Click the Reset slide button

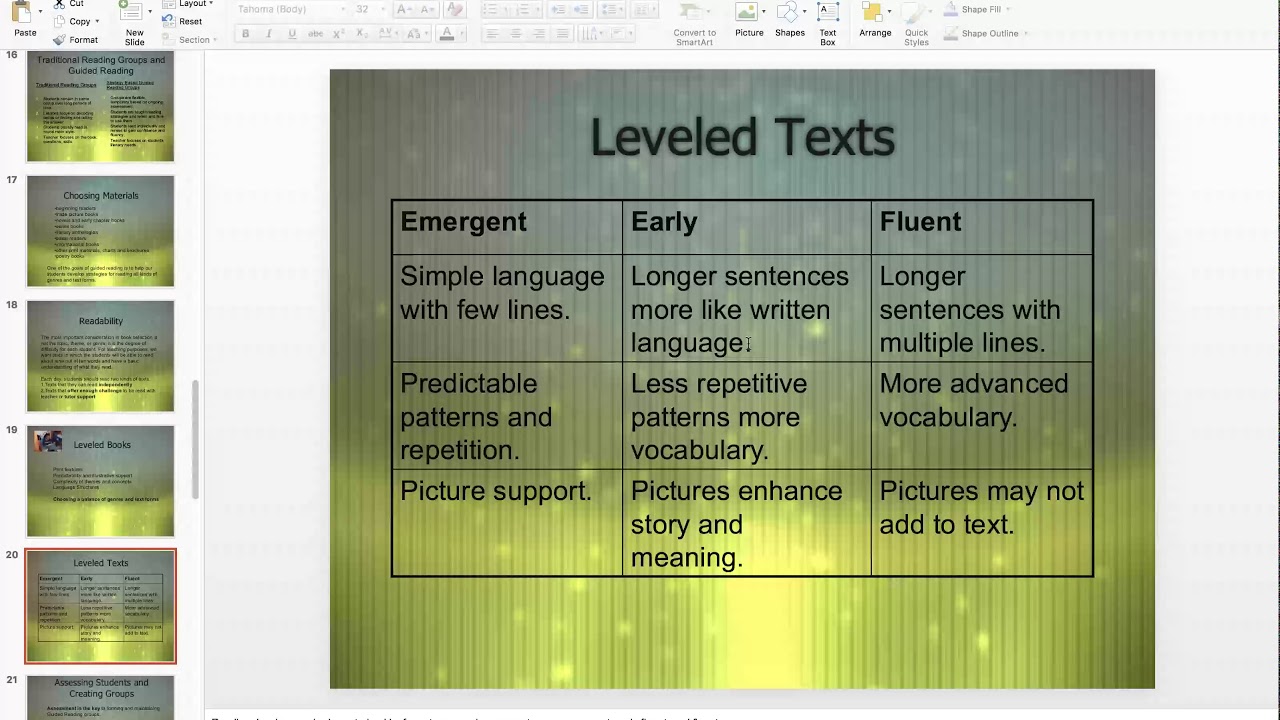point(181,21)
